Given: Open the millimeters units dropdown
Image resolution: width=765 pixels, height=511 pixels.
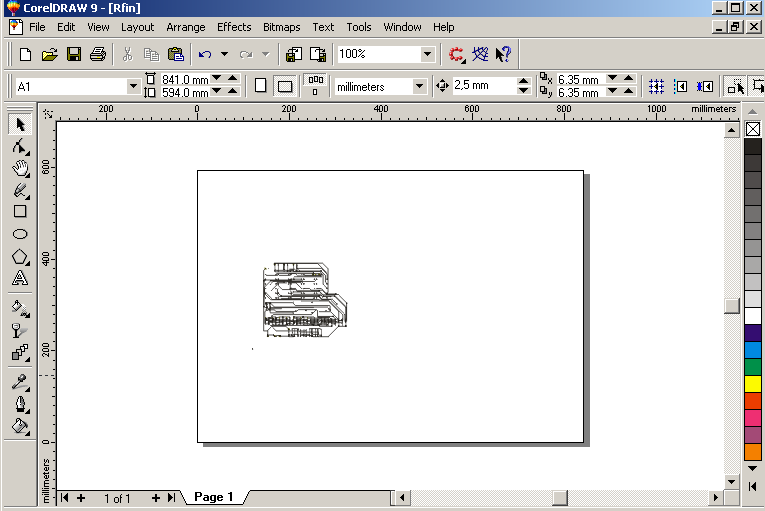Looking at the screenshot, I should click(419, 87).
